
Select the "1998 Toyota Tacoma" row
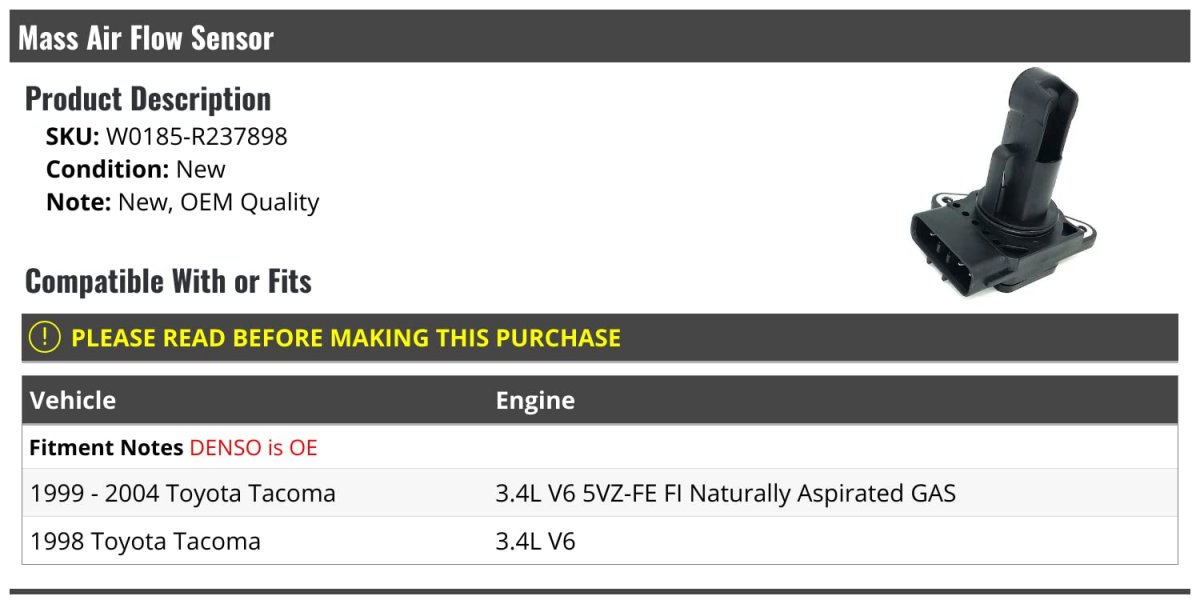(x=146, y=541)
